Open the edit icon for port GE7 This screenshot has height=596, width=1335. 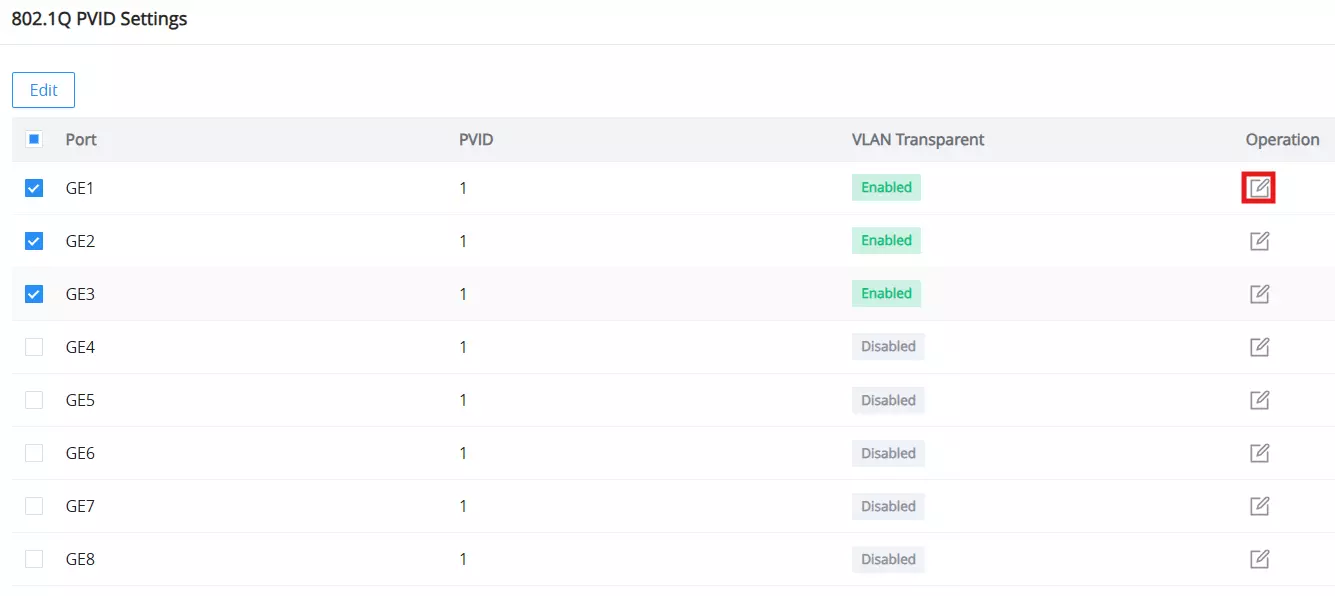click(1259, 506)
